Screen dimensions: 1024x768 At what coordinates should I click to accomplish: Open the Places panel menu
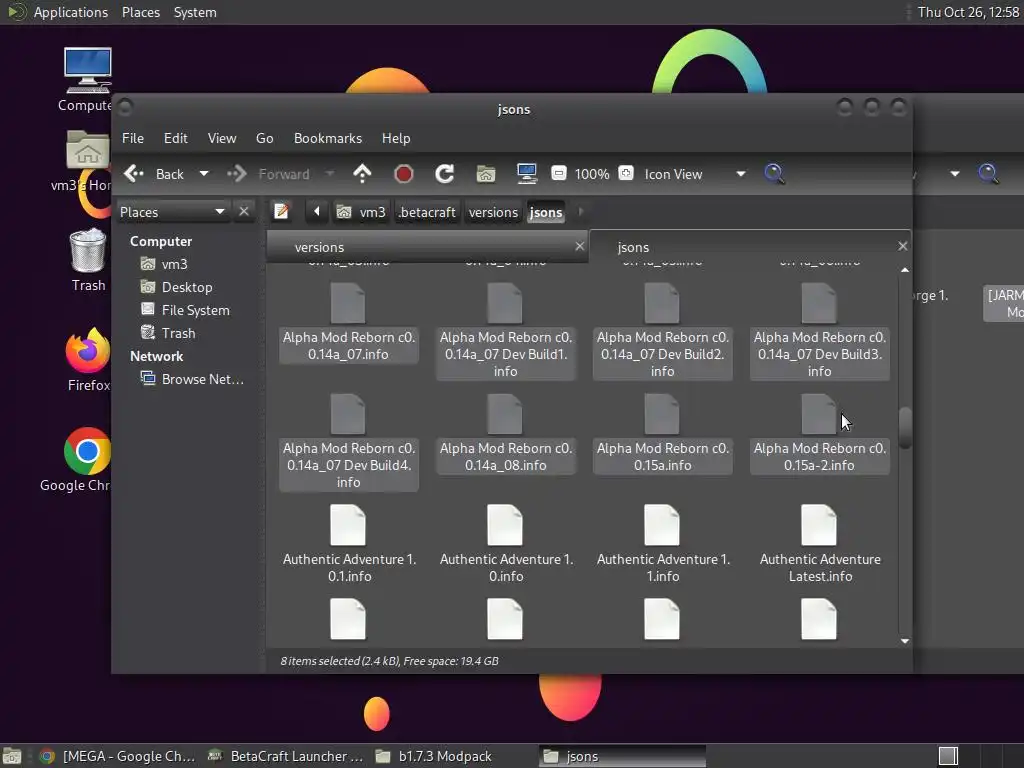tap(140, 12)
